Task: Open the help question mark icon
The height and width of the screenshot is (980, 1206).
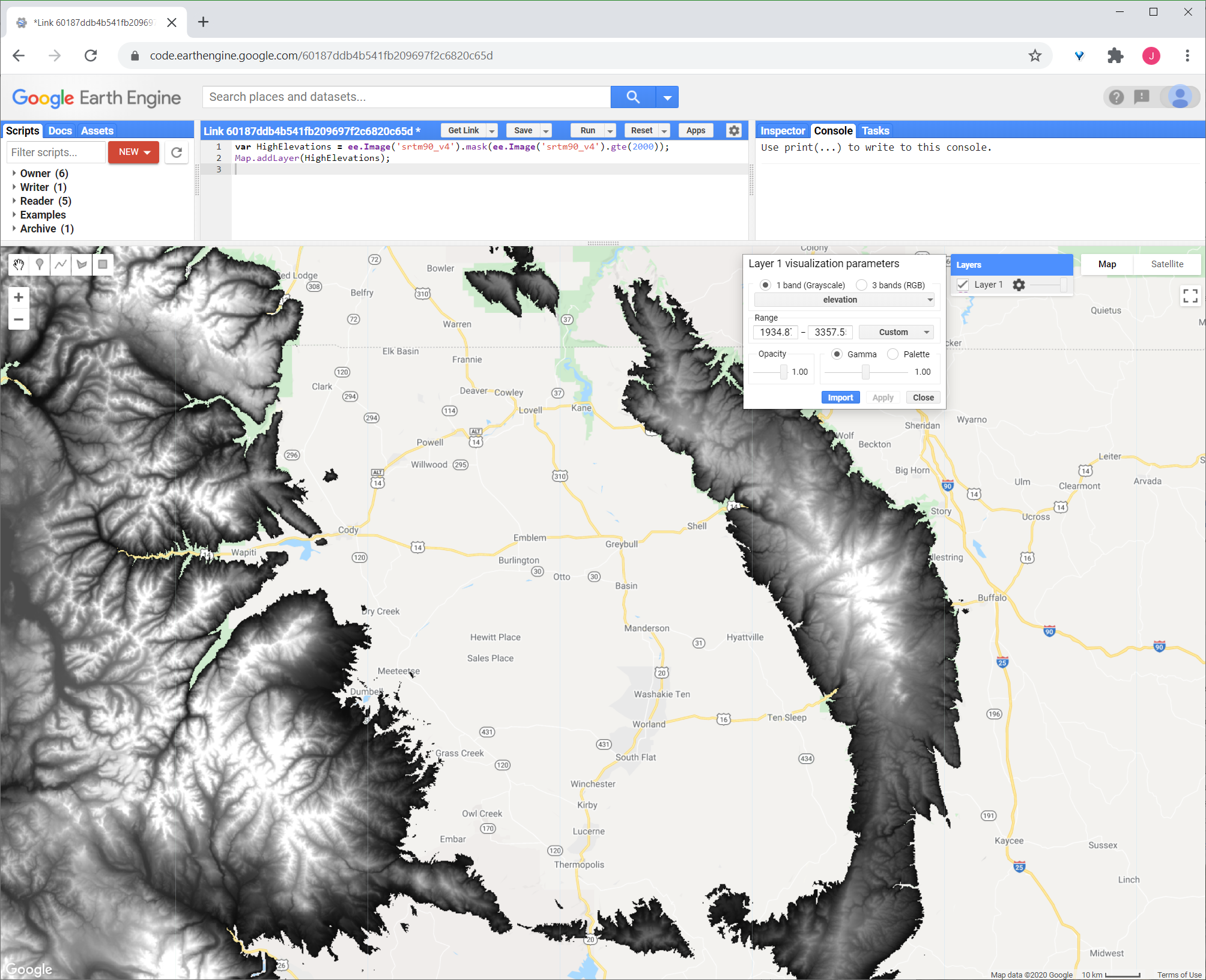Action: point(1116,97)
